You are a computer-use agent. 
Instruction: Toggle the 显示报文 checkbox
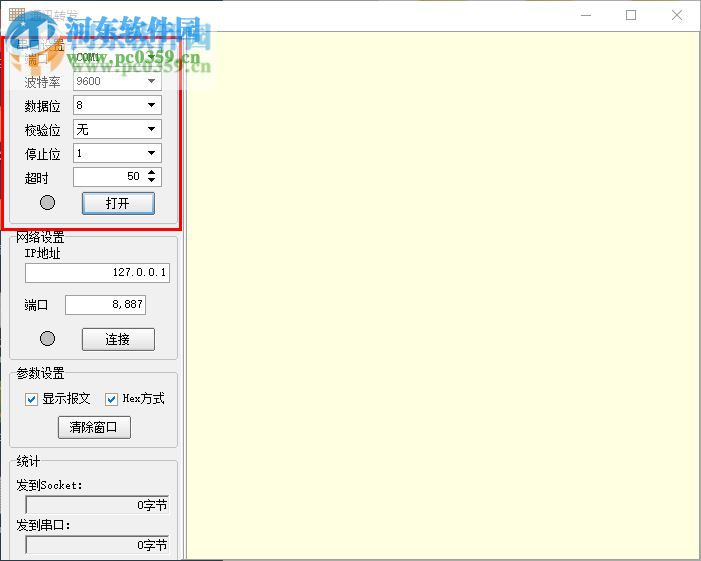point(31,399)
